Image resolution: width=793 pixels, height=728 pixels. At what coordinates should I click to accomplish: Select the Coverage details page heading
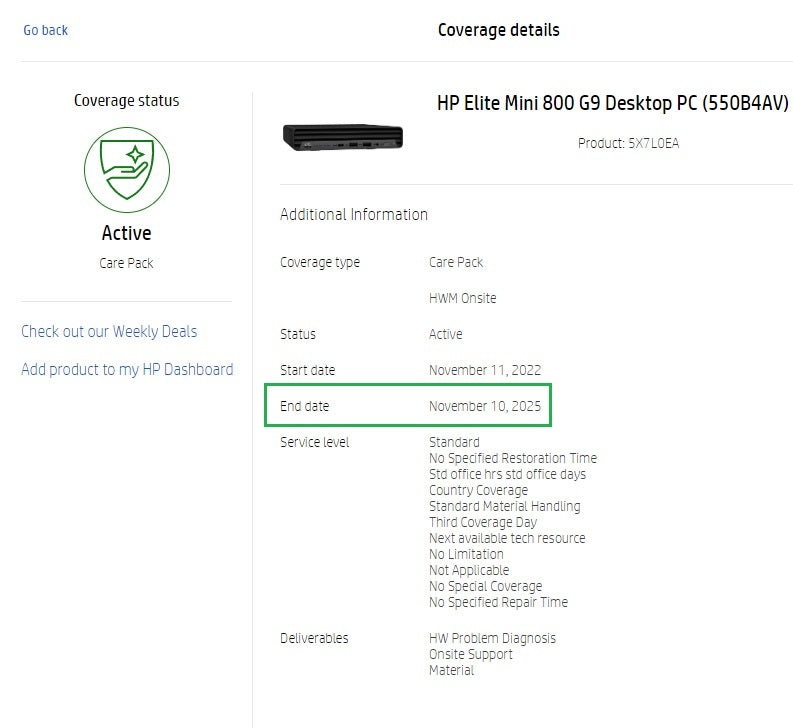(499, 30)
